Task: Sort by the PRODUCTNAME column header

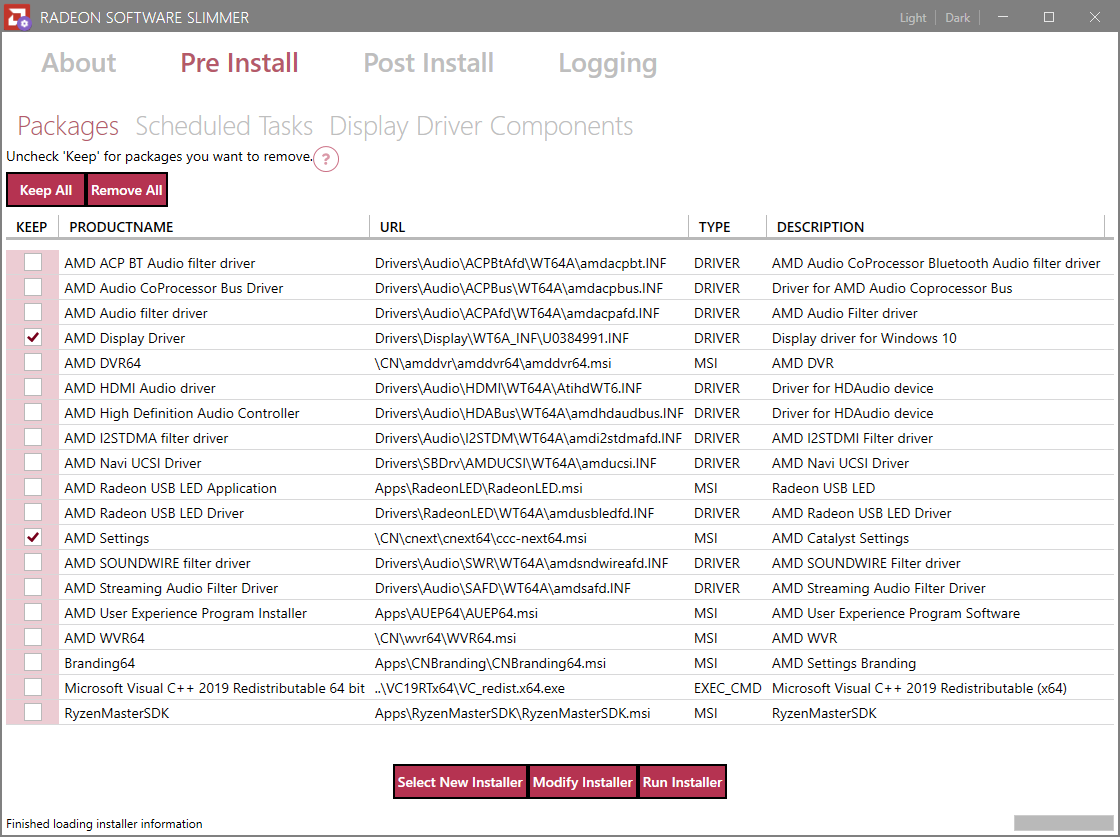Action: (x=214, y=227)
